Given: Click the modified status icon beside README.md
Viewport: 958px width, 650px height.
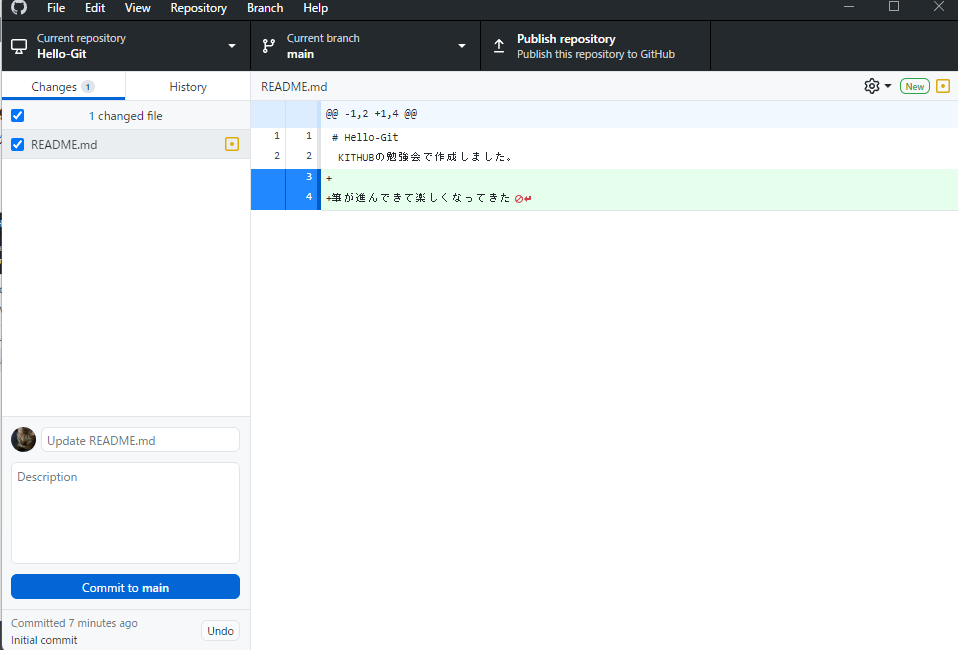Looking at the screenshot, I should [231, 144].
